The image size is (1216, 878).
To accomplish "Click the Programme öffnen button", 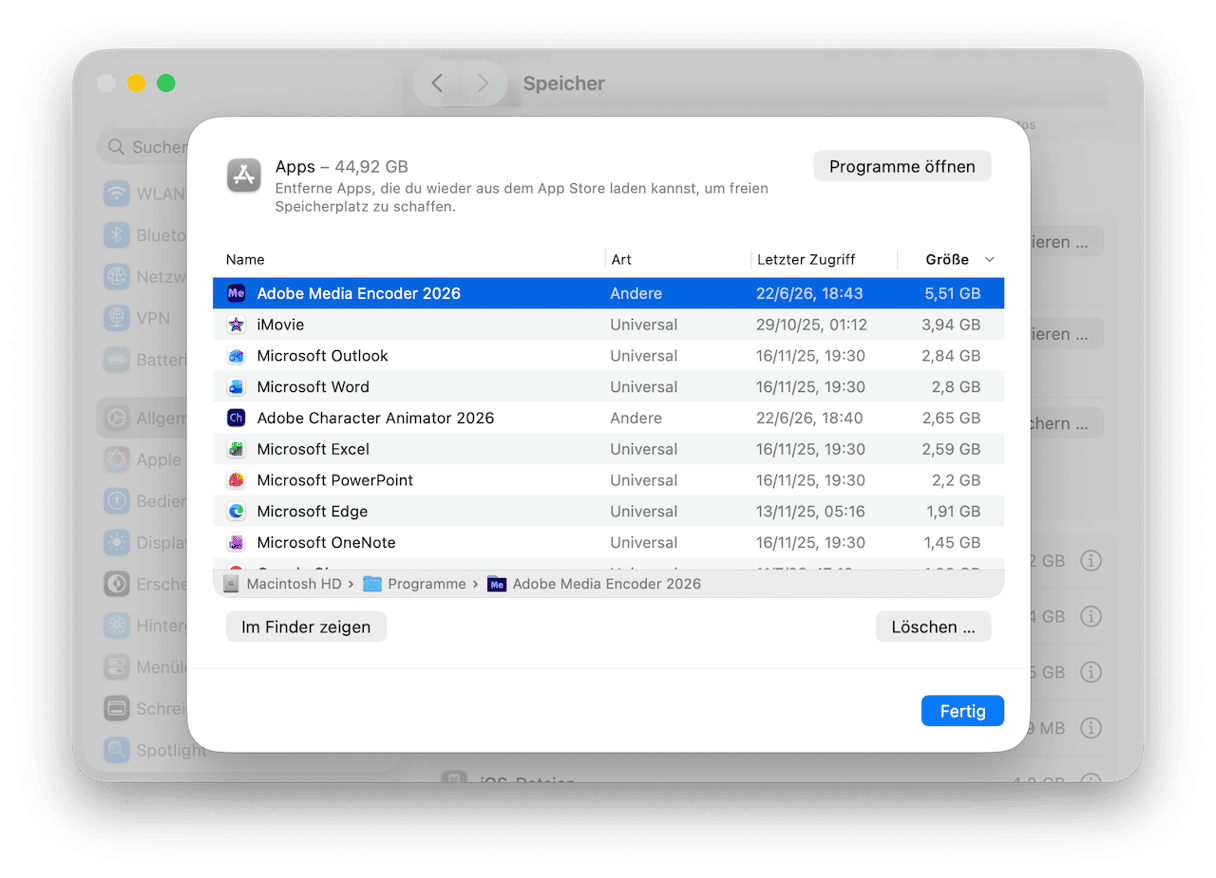I will pos(902,167).
